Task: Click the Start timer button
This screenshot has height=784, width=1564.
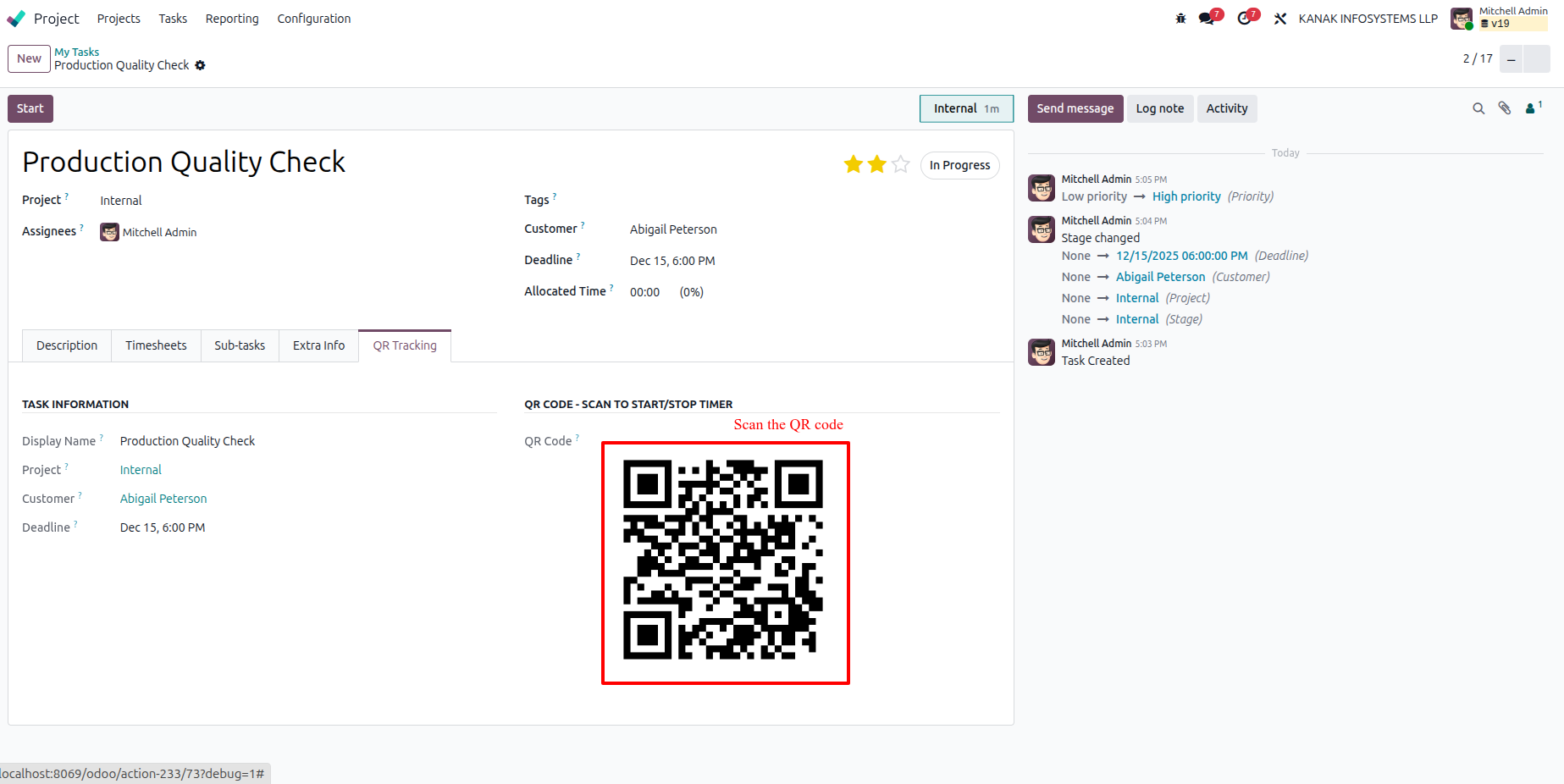Action: click(30, 108)
